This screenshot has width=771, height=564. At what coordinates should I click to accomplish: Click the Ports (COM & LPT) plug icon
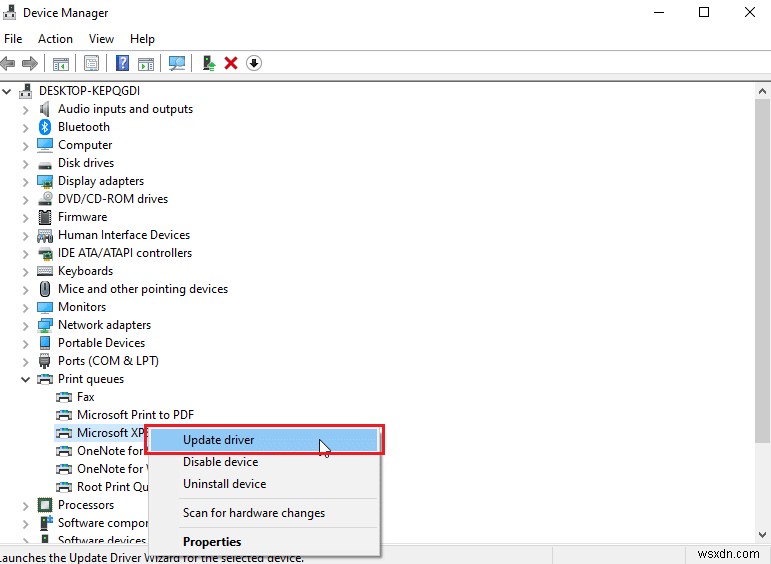[x=45, y=361]
